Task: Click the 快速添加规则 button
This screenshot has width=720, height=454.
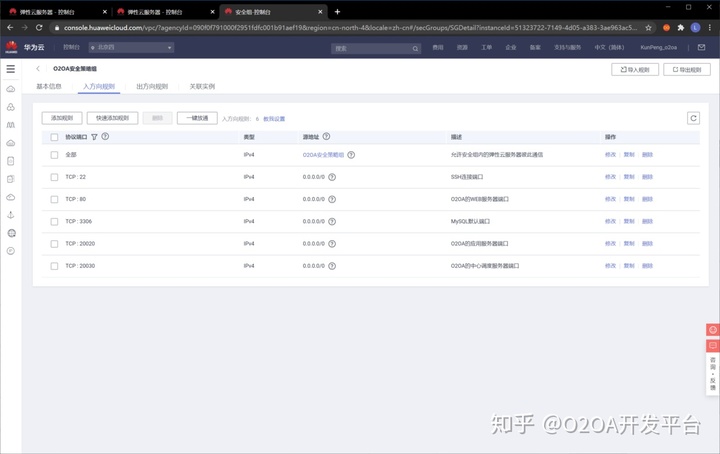Action: tap(112, 118)
